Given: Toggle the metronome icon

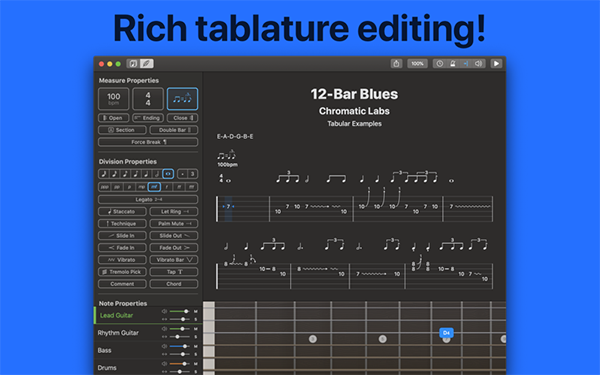Looking at the screenshot, I should pyautogui.click(x=453, y=64).
